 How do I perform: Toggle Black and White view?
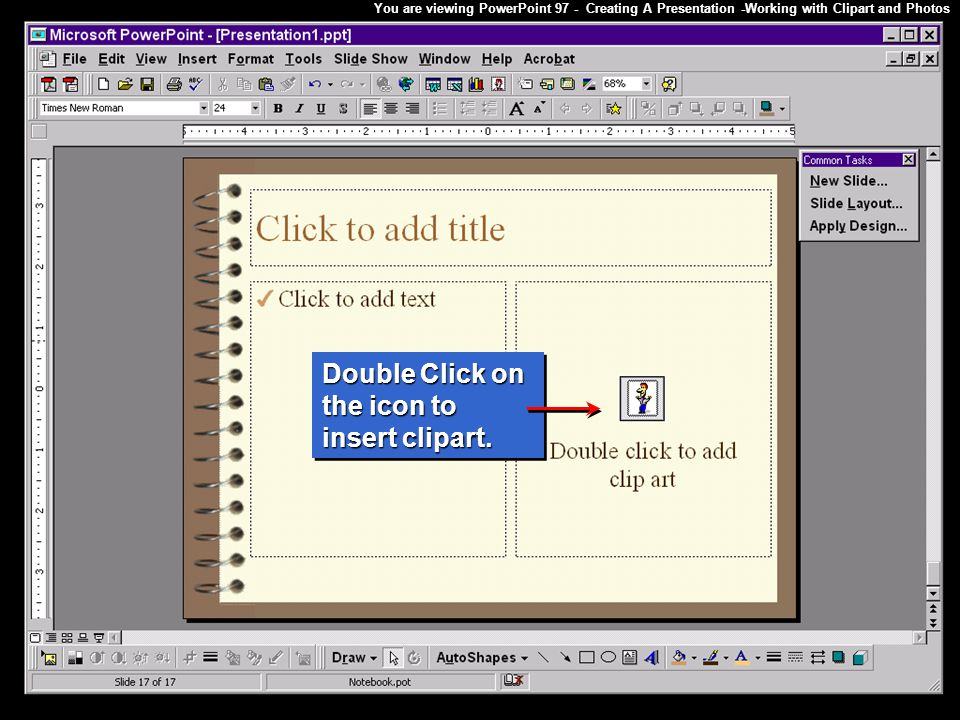point(589,84)
